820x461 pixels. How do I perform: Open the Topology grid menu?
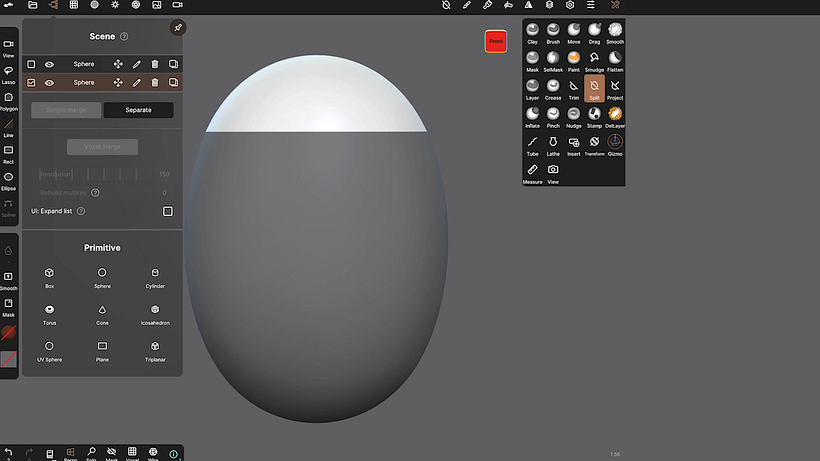pyautogui.click(x=74, y=5)
